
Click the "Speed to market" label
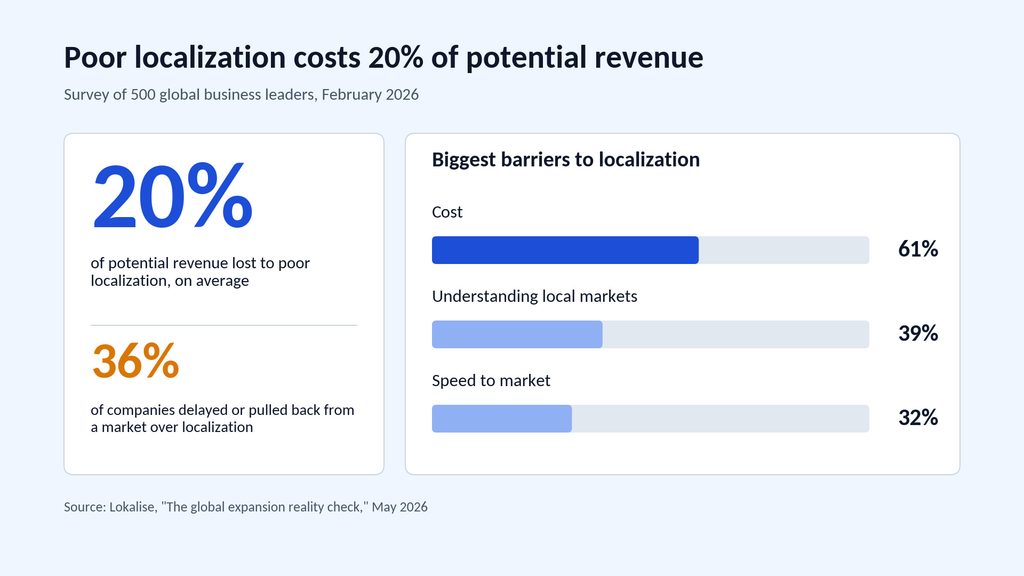tap(490, 381)
